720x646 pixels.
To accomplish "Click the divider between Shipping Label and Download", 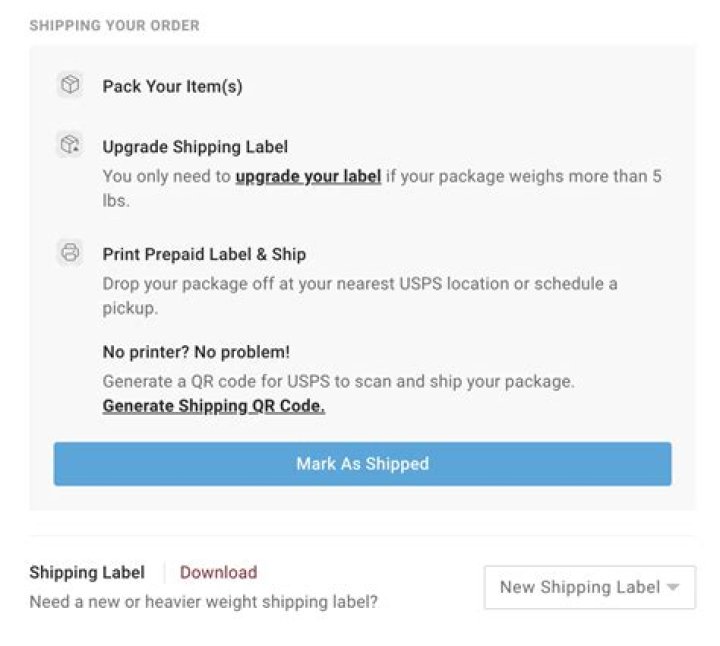I will 164,573.
